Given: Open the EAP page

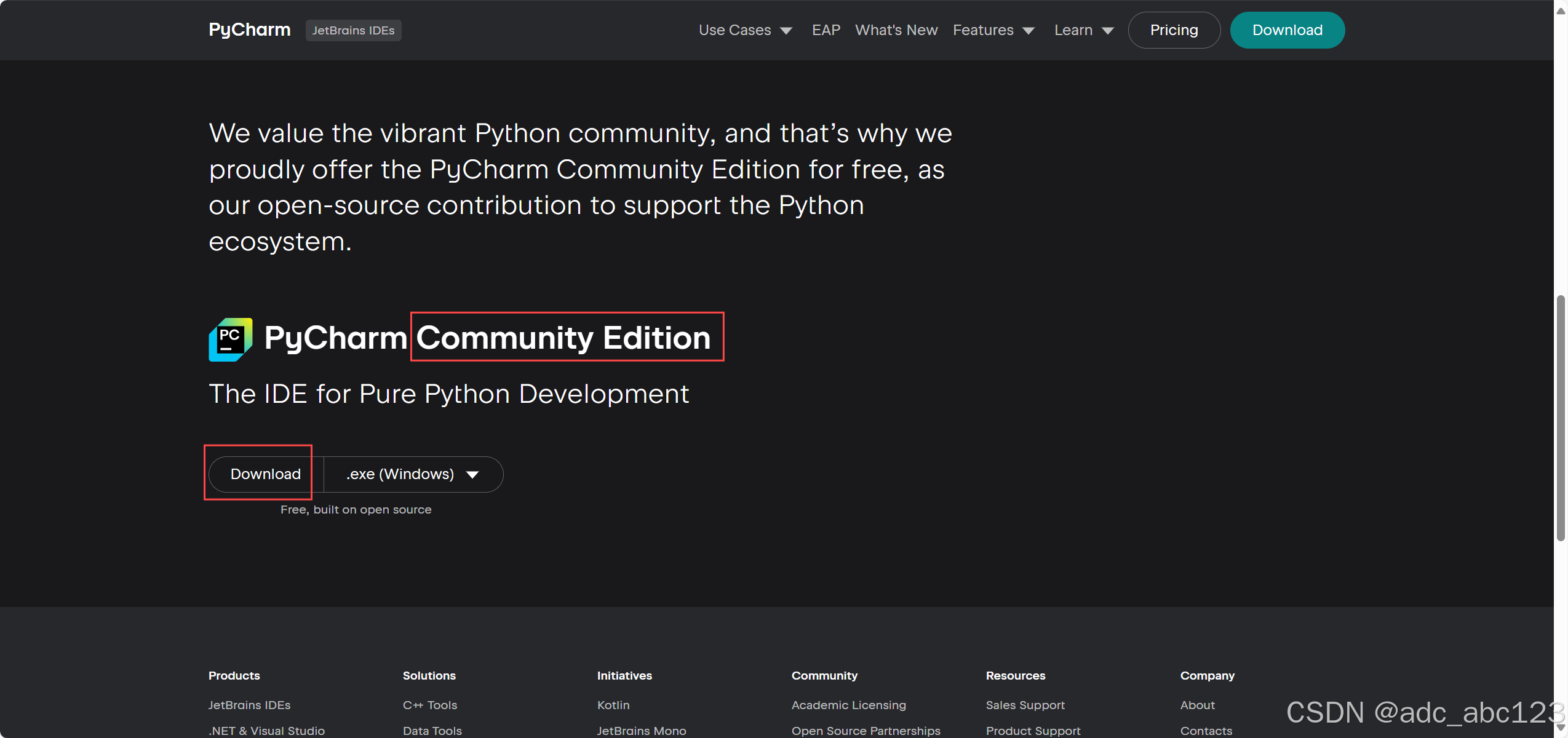Looking at the screenshot, I should [826, 30].
